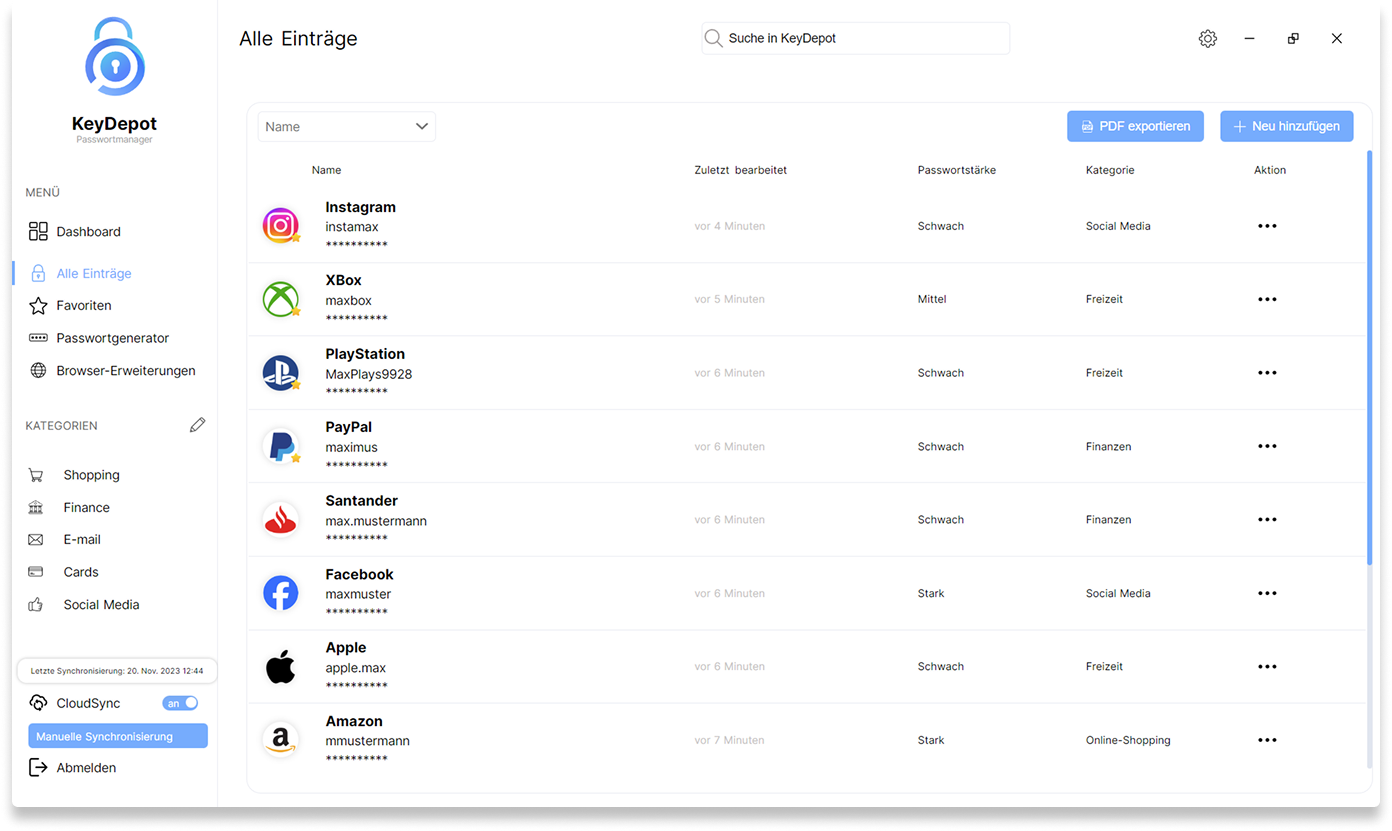The width and height of the screenshot is (1392, 831).
Task: Click the Dashboard grid icon
Action: point(38,231)
